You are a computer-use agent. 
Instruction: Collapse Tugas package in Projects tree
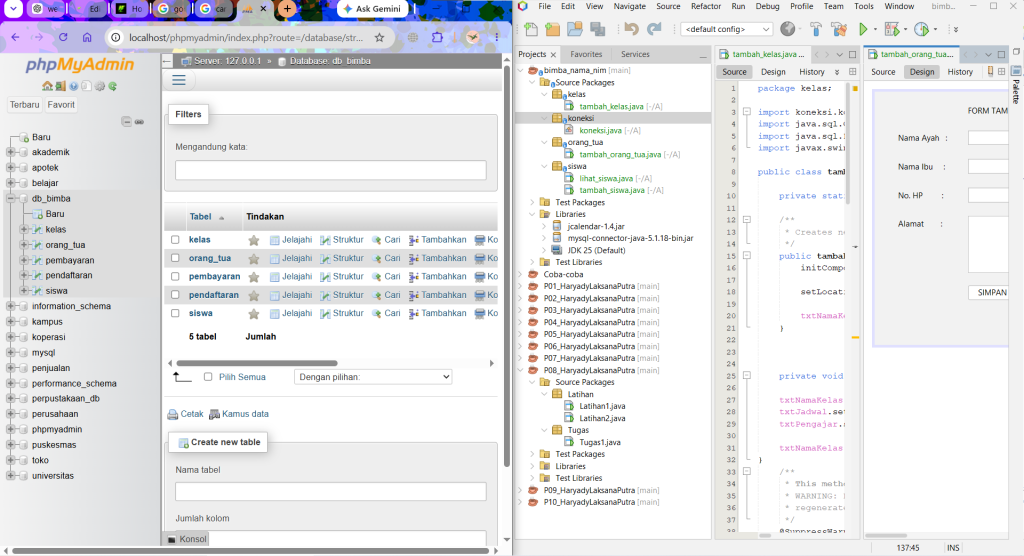click(x=544, y=430)
